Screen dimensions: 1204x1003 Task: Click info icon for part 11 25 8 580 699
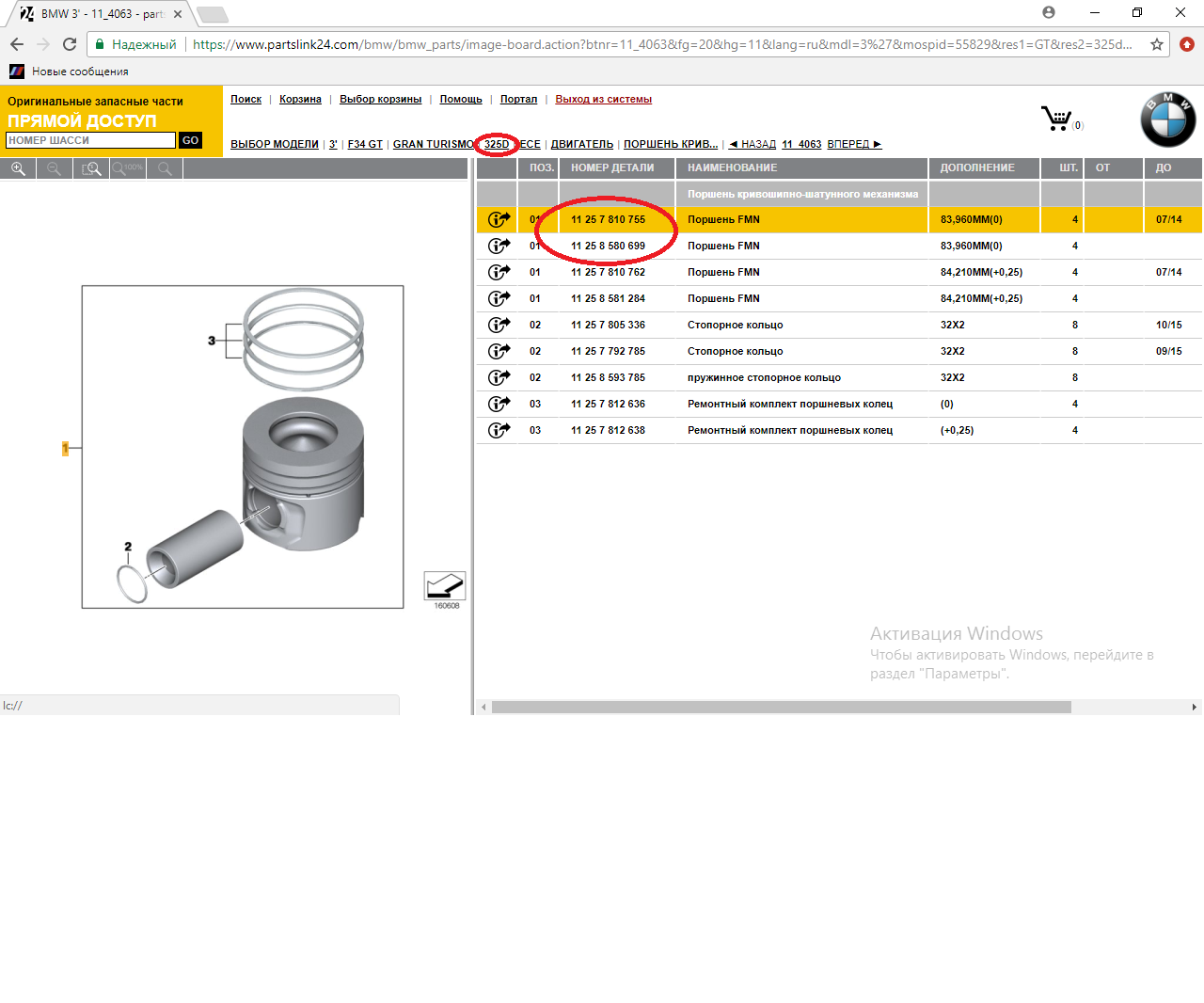tap(498, 246)
